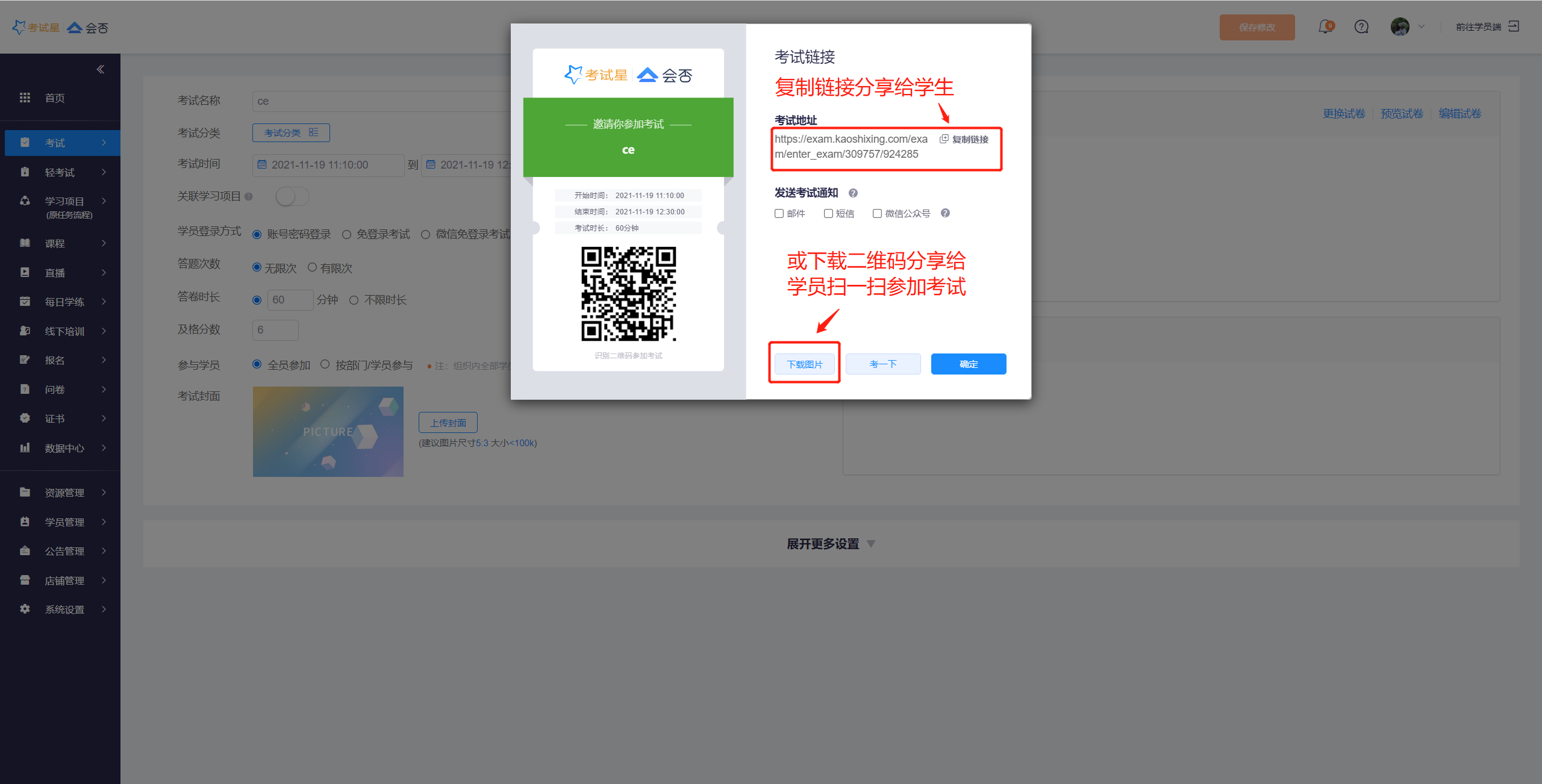Image resolution: width=1542 pixels, height=784 pixels.
Task: Click the 下载图片 button
Action: pos(804,364)
